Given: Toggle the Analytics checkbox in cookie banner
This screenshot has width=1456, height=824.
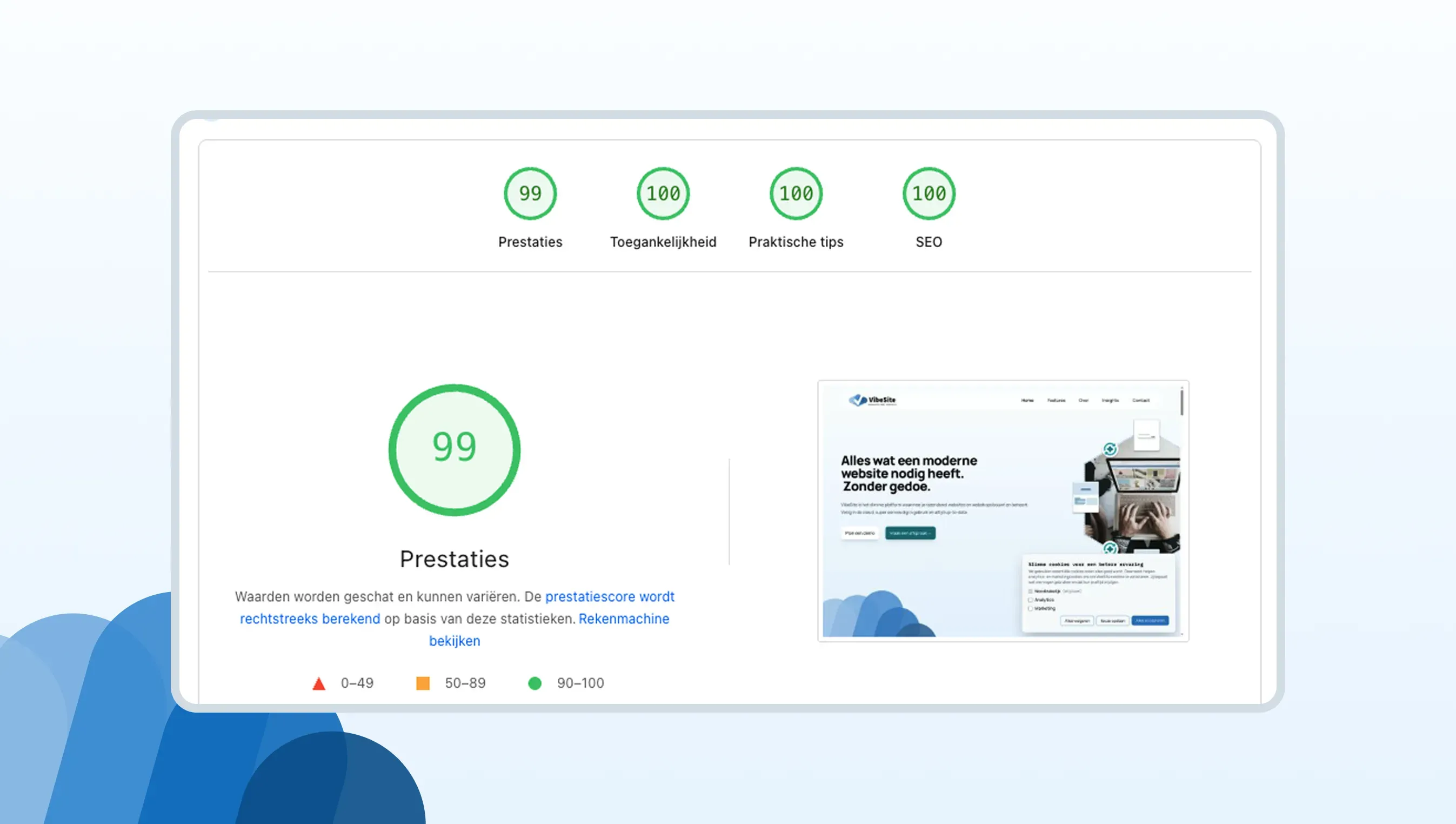Looking at the screenshot, I should click(x=1031, y=600).
